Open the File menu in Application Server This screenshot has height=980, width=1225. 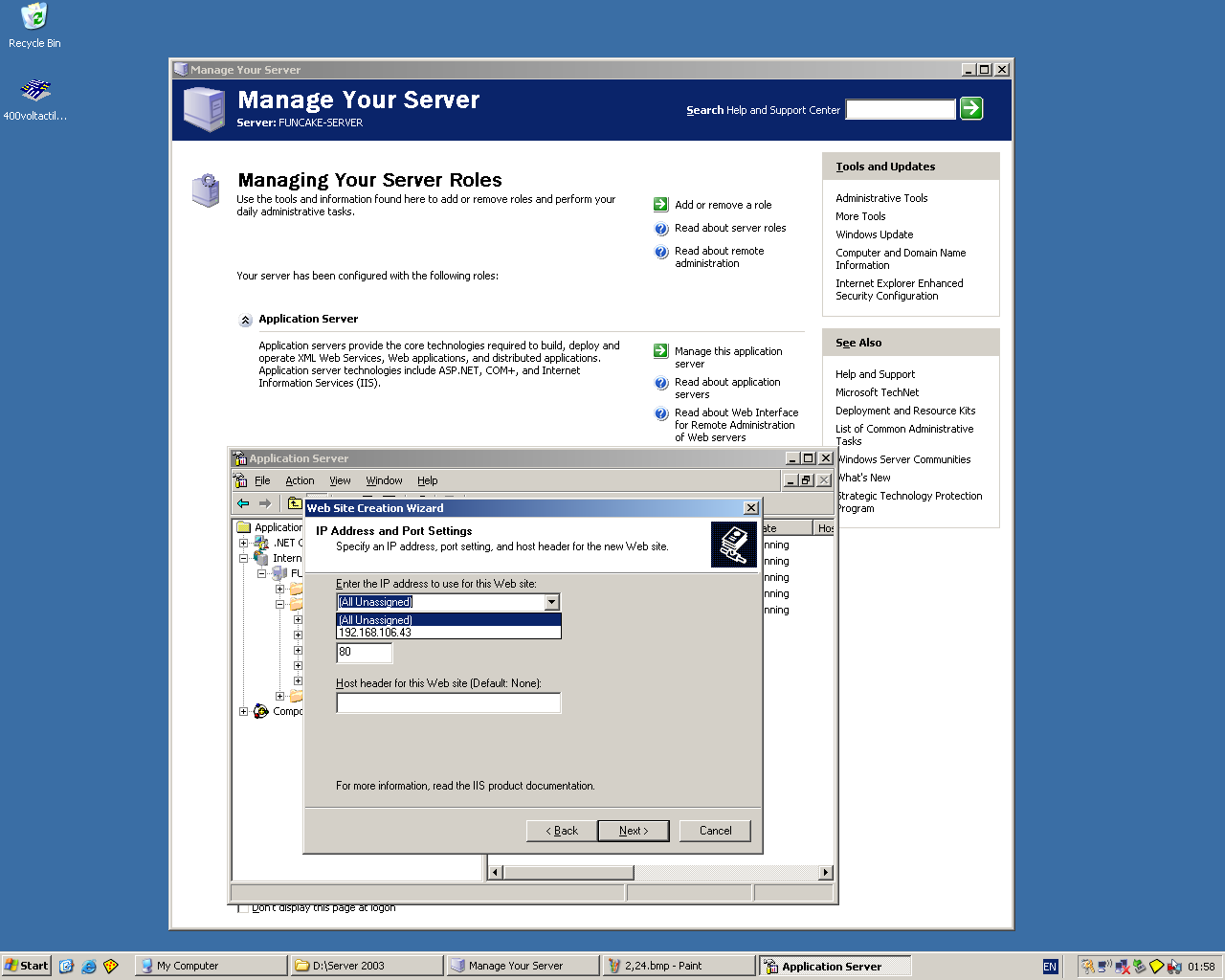tap(262, 480)
